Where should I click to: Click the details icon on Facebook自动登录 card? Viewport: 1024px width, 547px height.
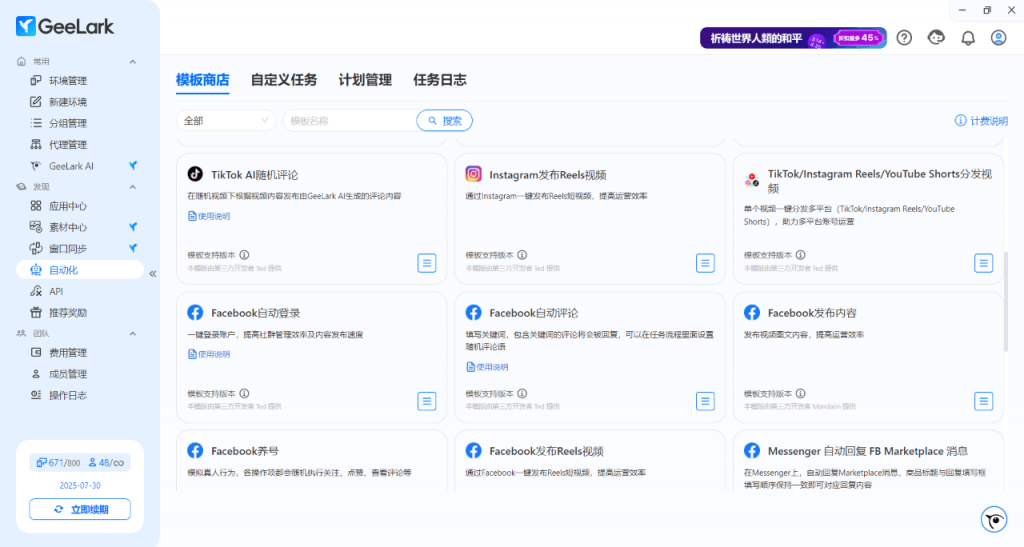[x=427, y=401]
